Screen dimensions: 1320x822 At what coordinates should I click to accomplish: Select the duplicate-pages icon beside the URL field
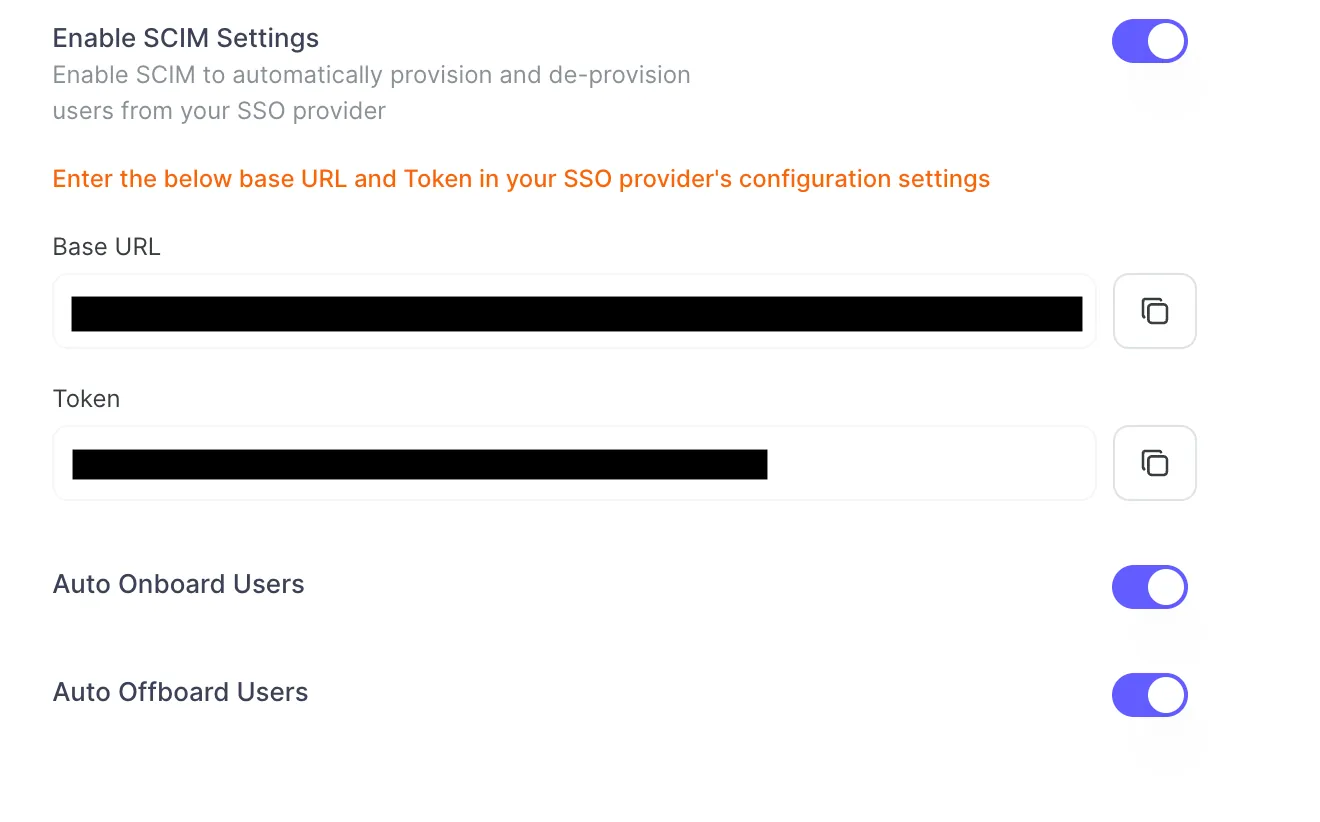coord(1154,311)
